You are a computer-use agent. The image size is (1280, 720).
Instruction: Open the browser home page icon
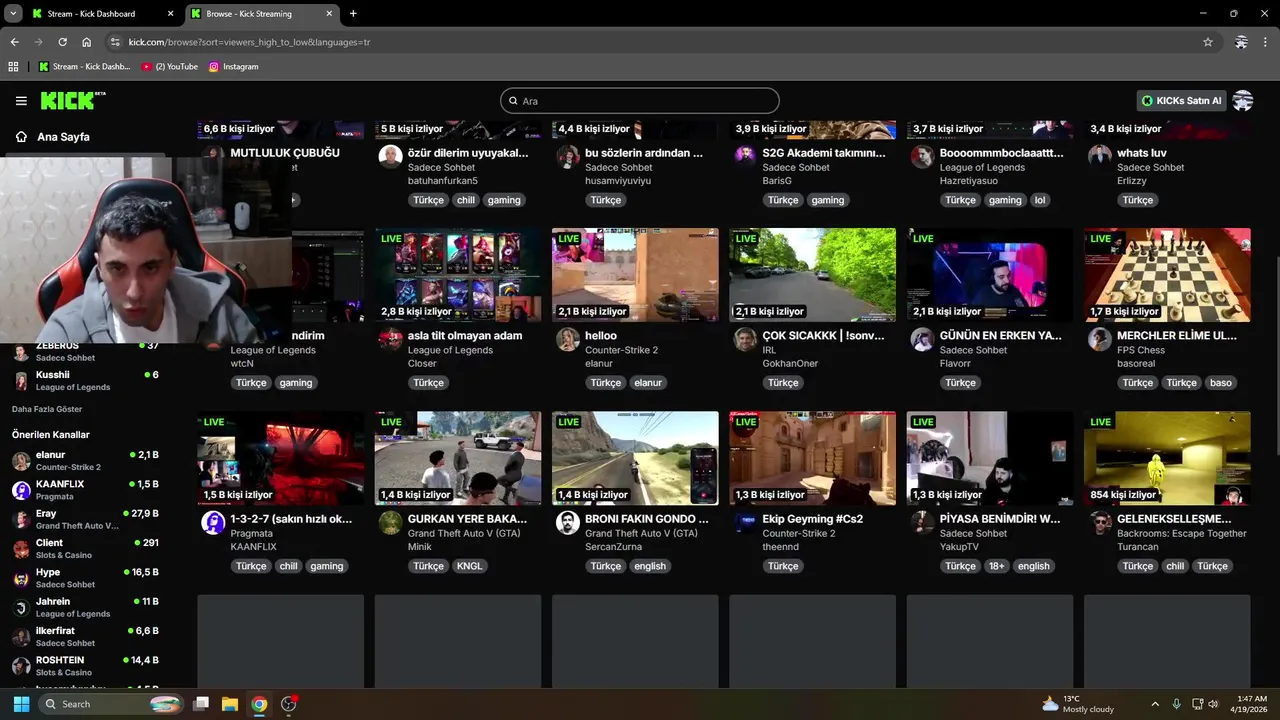click(x=87, y=42)
